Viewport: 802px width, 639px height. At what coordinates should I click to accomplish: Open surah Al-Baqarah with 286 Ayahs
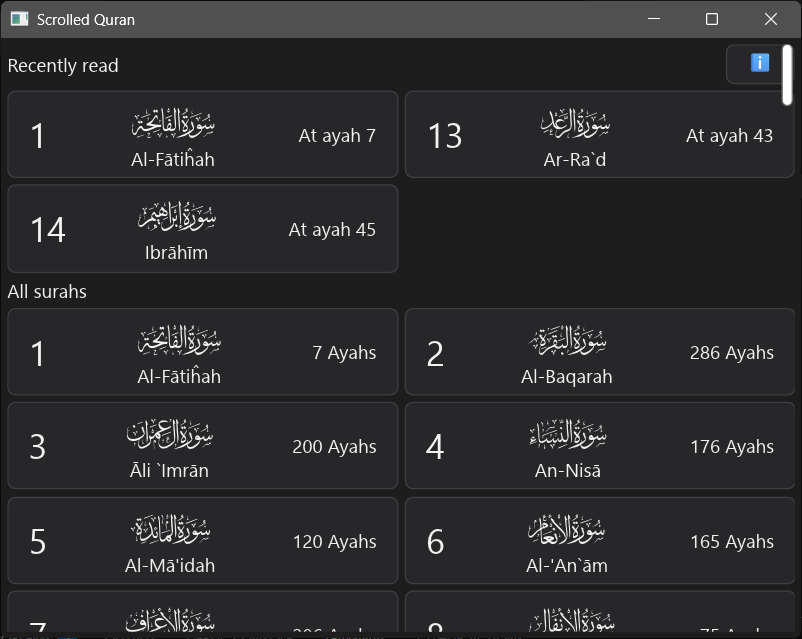598,352
